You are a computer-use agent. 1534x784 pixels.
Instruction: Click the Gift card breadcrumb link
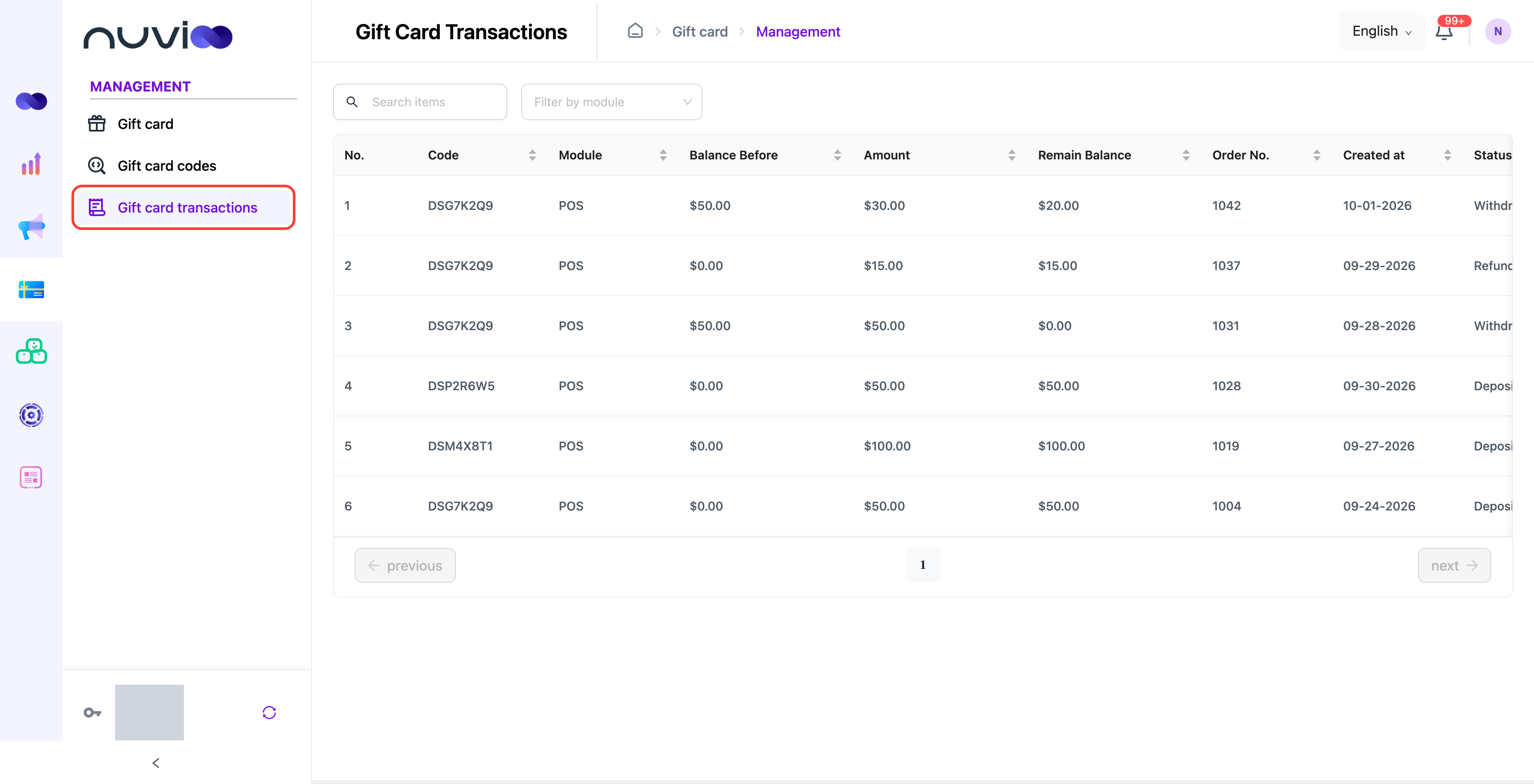(700, 31)
